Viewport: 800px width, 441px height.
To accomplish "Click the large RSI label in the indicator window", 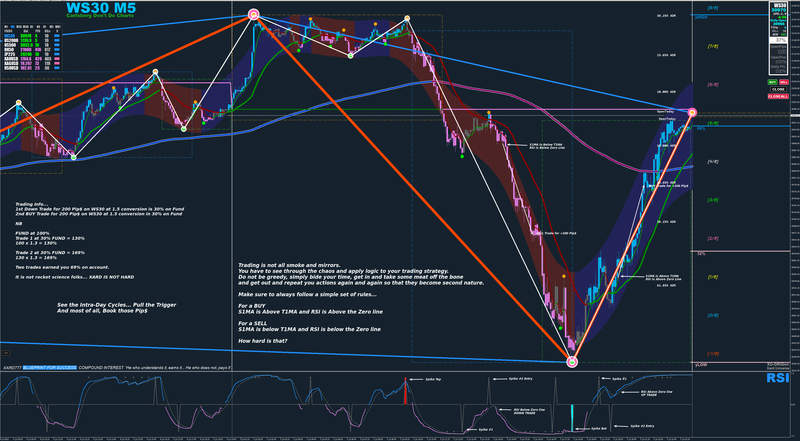I will (x=778, y=378).
